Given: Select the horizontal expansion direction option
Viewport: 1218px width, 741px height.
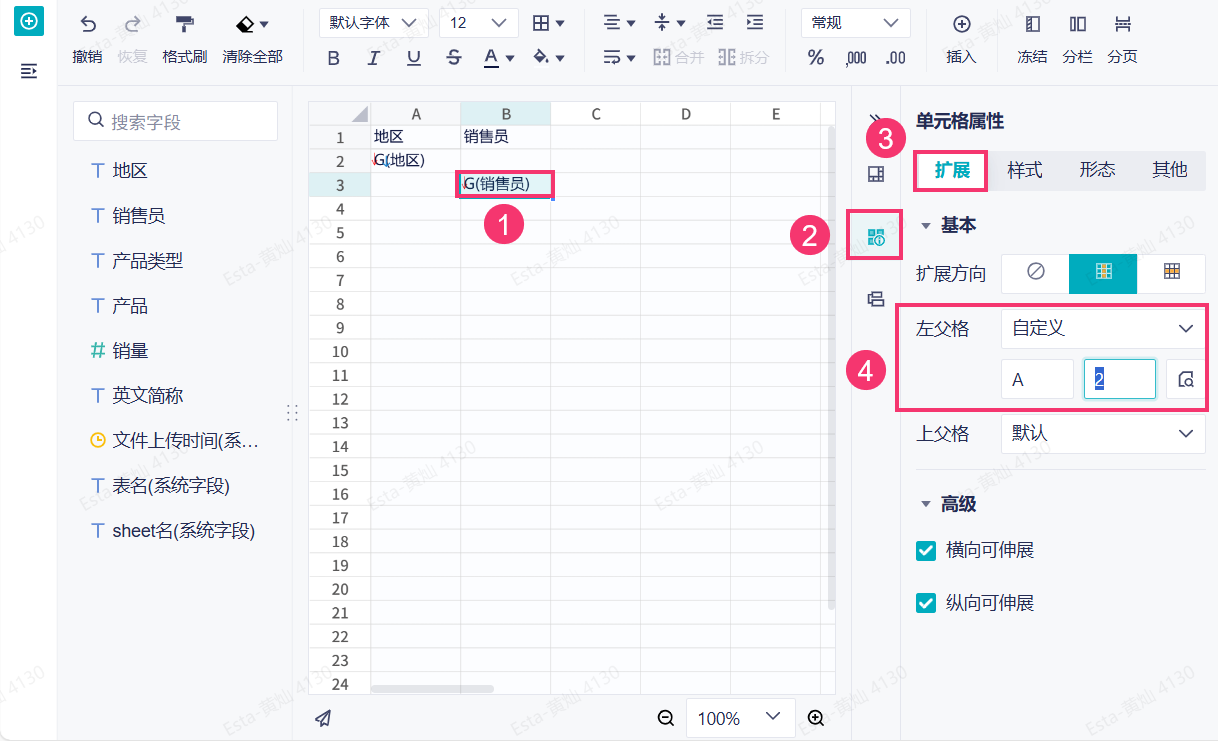Looking at the screenshot, I should (1171, 273).
